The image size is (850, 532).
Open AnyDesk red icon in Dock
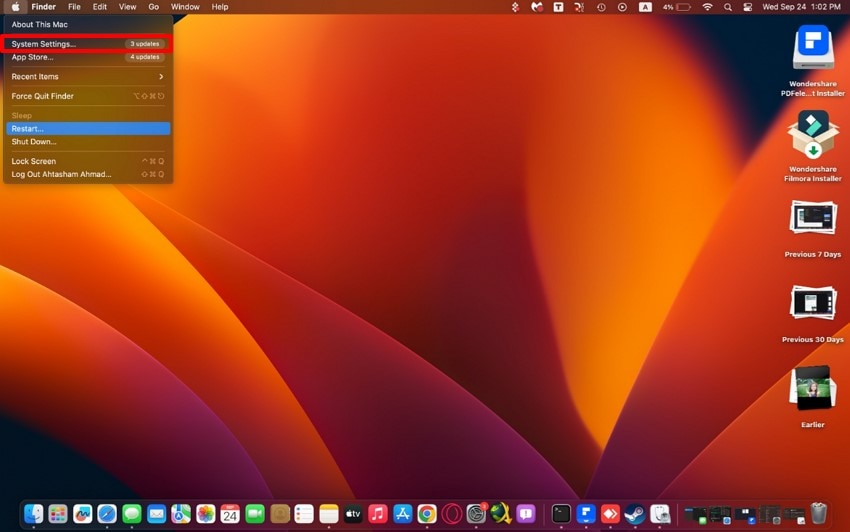[x=610, y=514]
